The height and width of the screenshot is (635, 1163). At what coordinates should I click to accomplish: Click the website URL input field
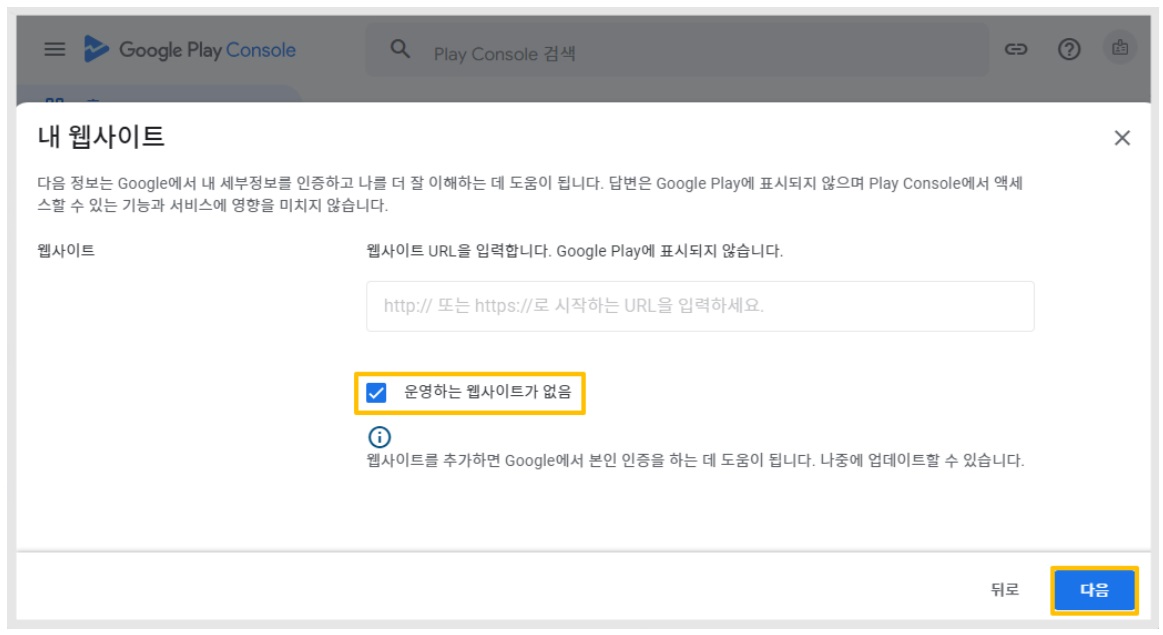click(700, 306)
